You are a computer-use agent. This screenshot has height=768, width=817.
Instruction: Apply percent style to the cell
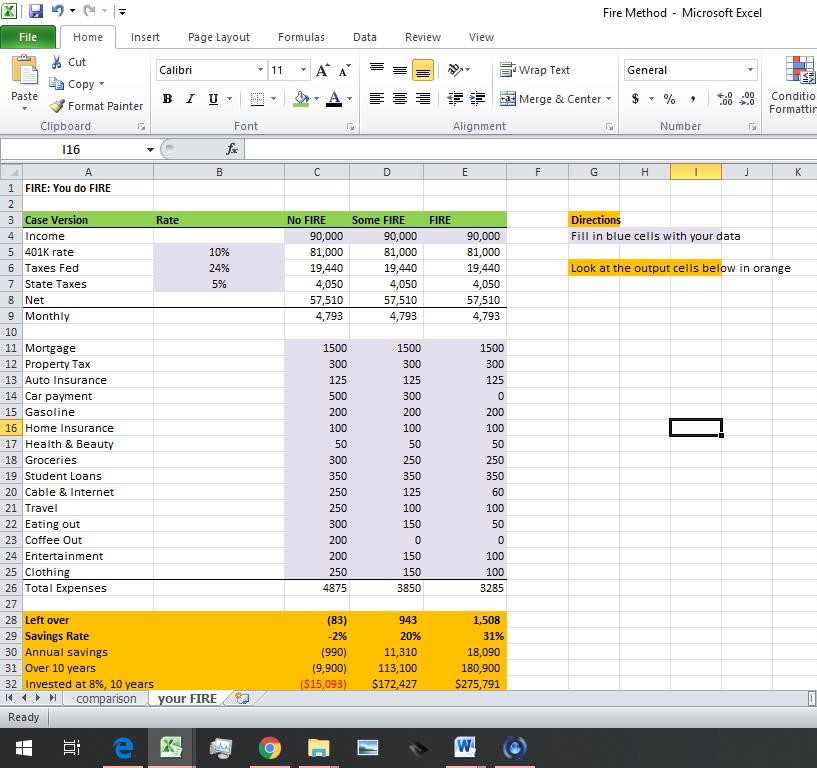point(669,99)
